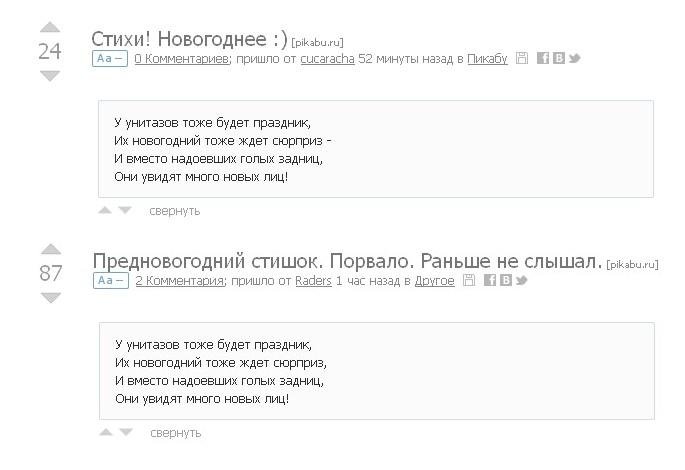
Task: Upvote the post 'Стихи! Новогоднее :)'
Action: click(x=50, y=28)
